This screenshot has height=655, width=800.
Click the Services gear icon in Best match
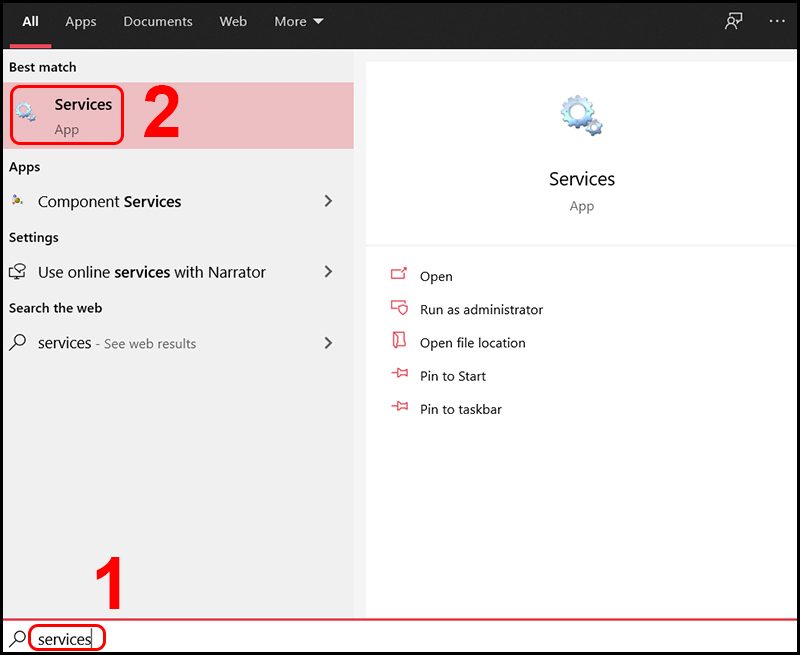click(27, 113)
